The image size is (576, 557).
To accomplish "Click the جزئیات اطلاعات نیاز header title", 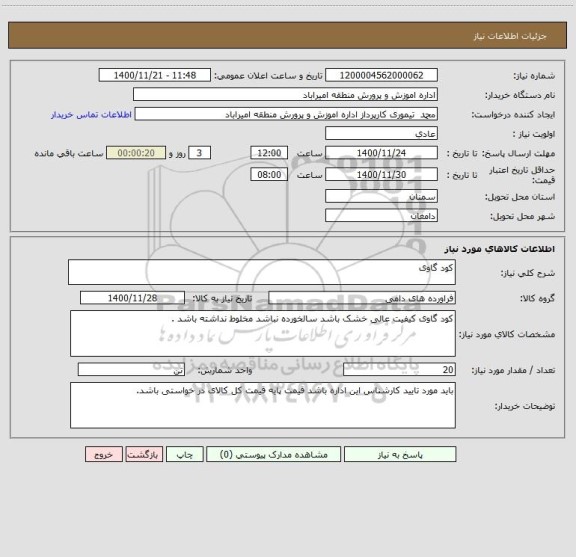I will coord(510,36).
